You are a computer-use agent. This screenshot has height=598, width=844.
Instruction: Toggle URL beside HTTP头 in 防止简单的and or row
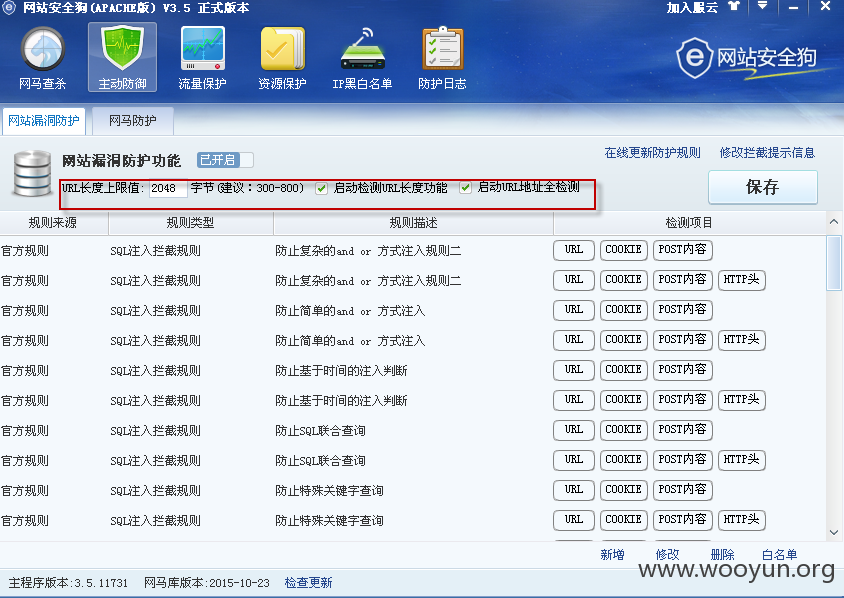(x=574, y=340)
